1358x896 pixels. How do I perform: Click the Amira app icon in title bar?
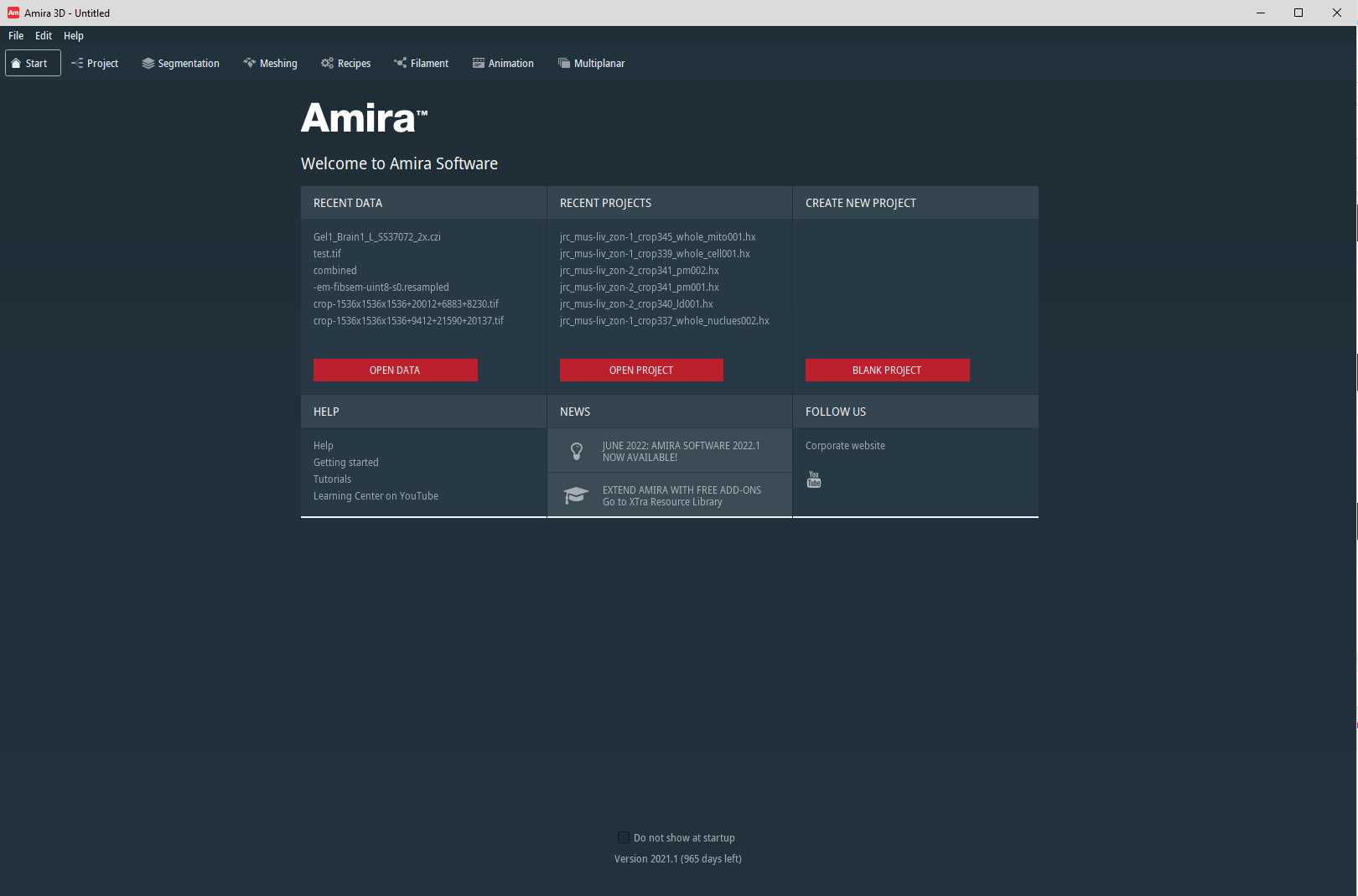(13, 13)
